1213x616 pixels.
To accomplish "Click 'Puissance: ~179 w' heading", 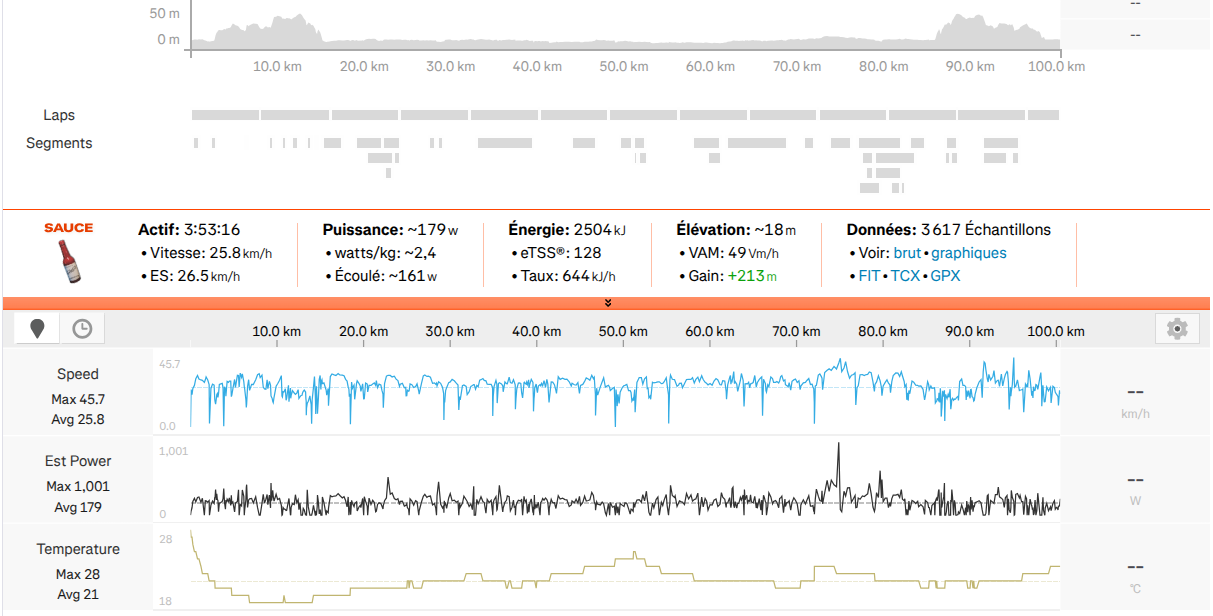I will 391,230.
